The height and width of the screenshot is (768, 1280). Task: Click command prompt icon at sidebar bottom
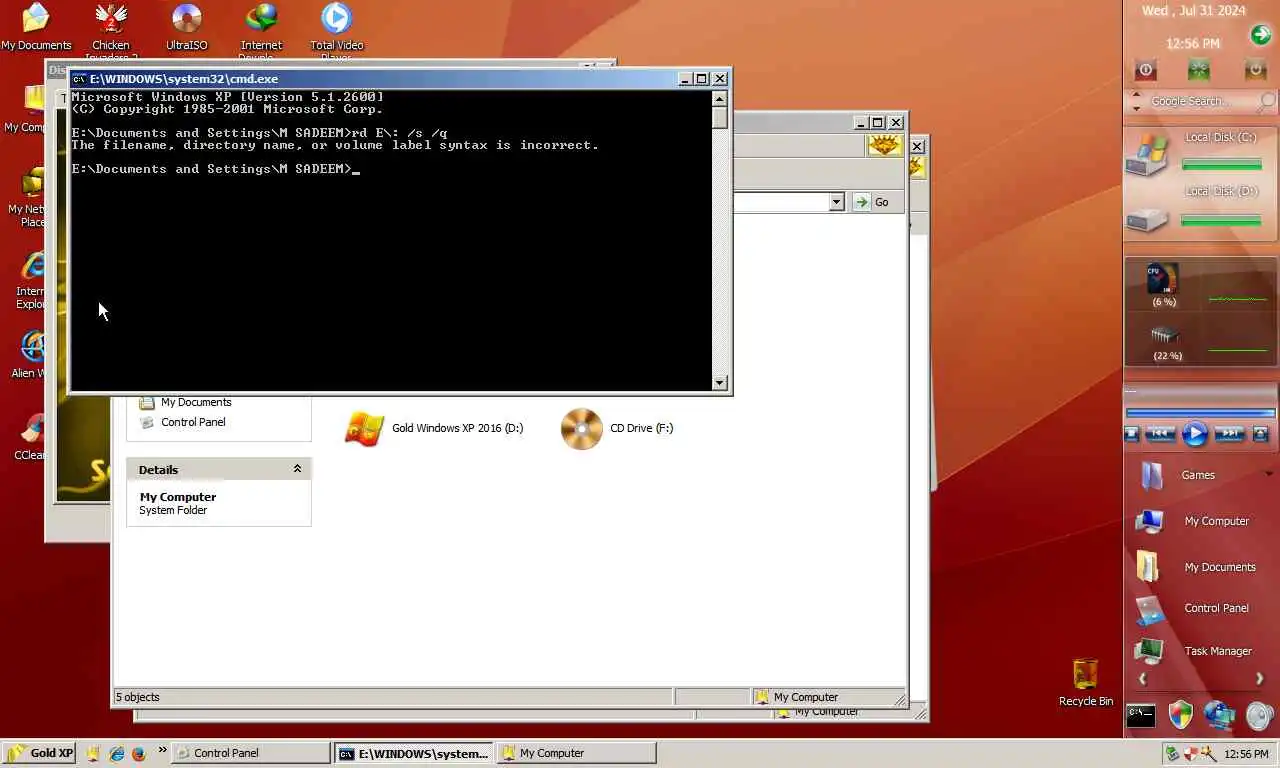pos(1141,715)
